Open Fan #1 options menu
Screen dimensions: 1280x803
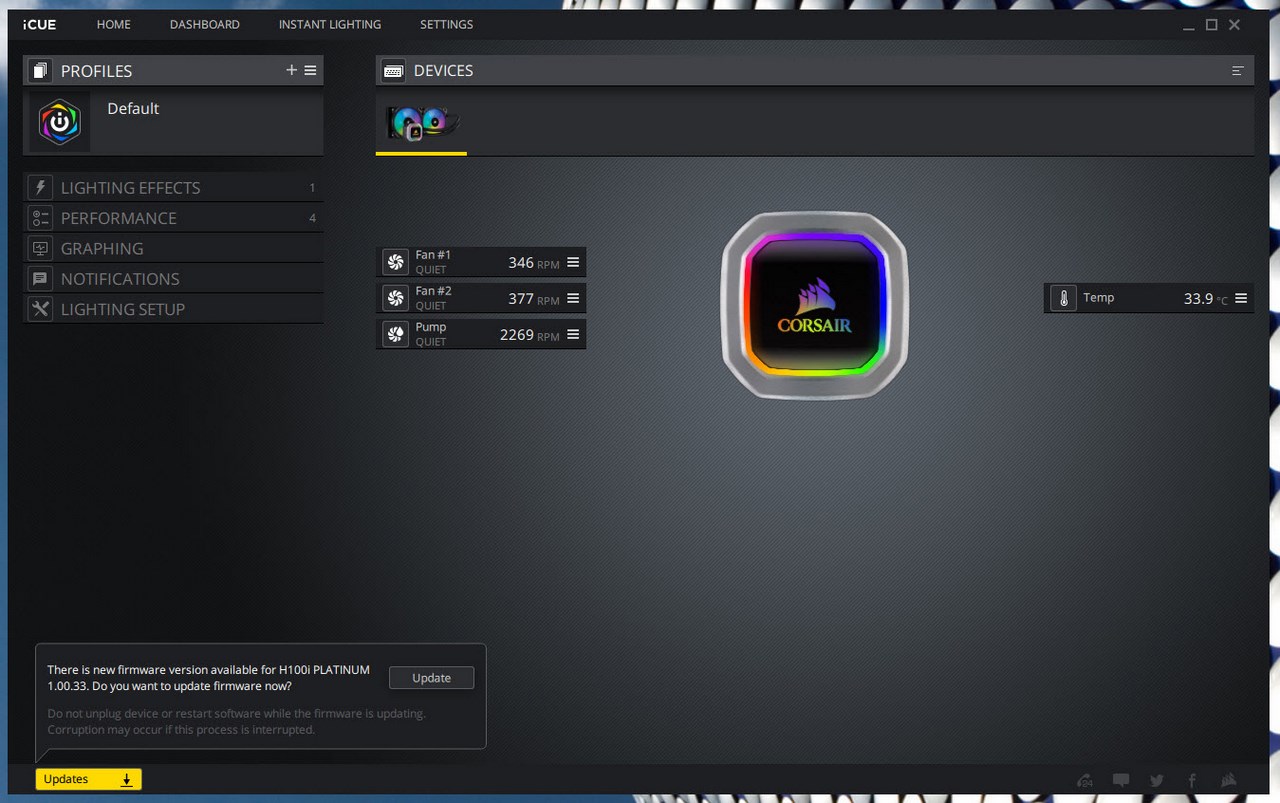click(x=573, y=262)
